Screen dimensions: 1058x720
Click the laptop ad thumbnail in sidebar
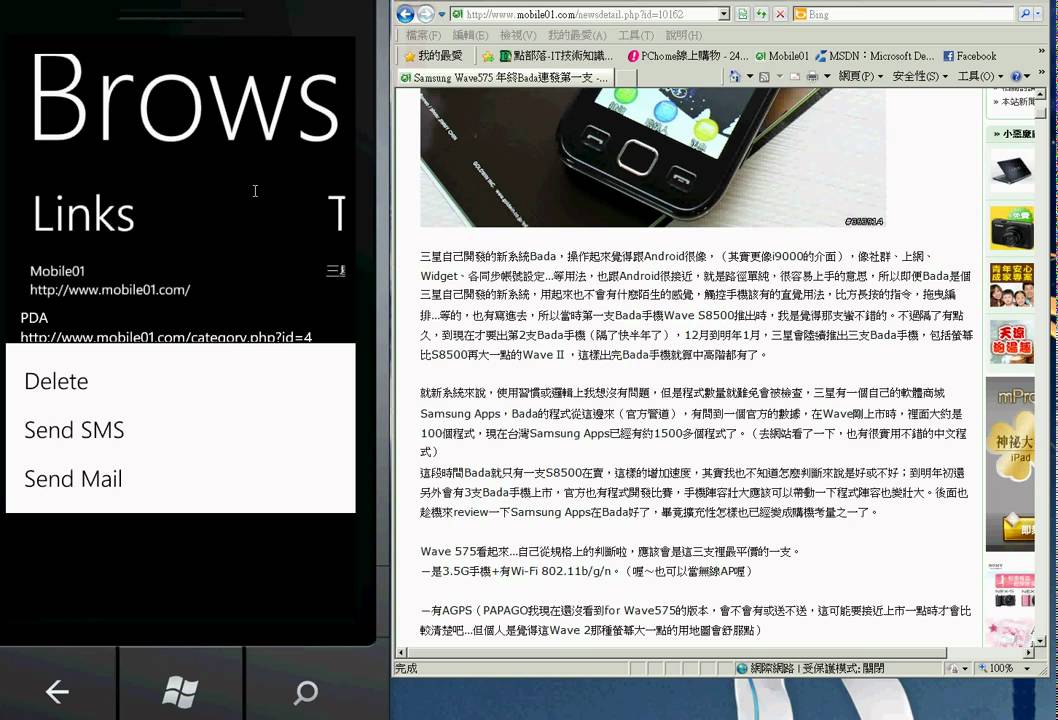(x=1011, y=170)
